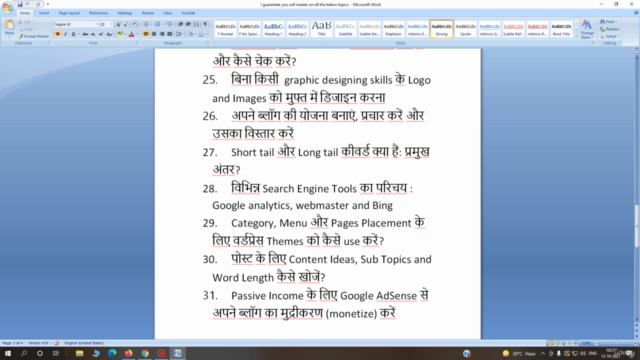Image resolution: width=640 pixels, height=360 pixels.
Task: Click the text highlight color button
Action: coord(120,34)
